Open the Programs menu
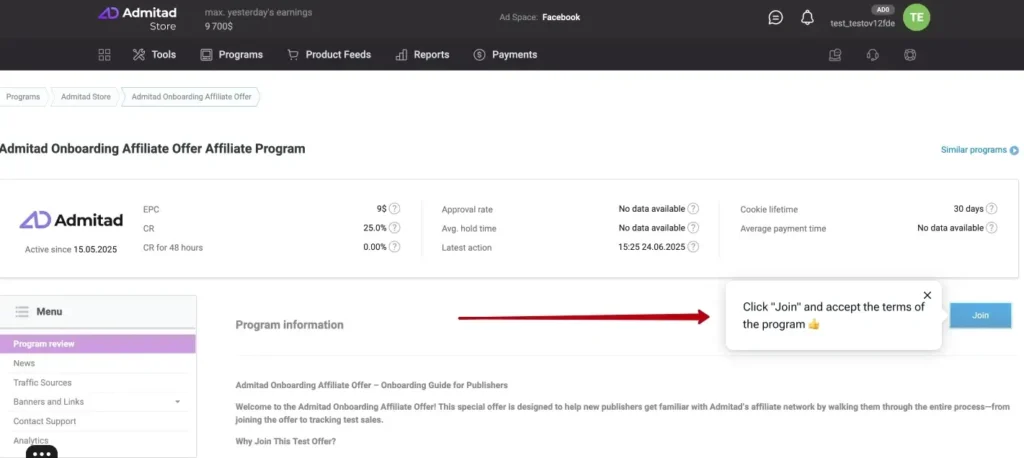This screenshot has height=458, width=1024. coord(231,55)
